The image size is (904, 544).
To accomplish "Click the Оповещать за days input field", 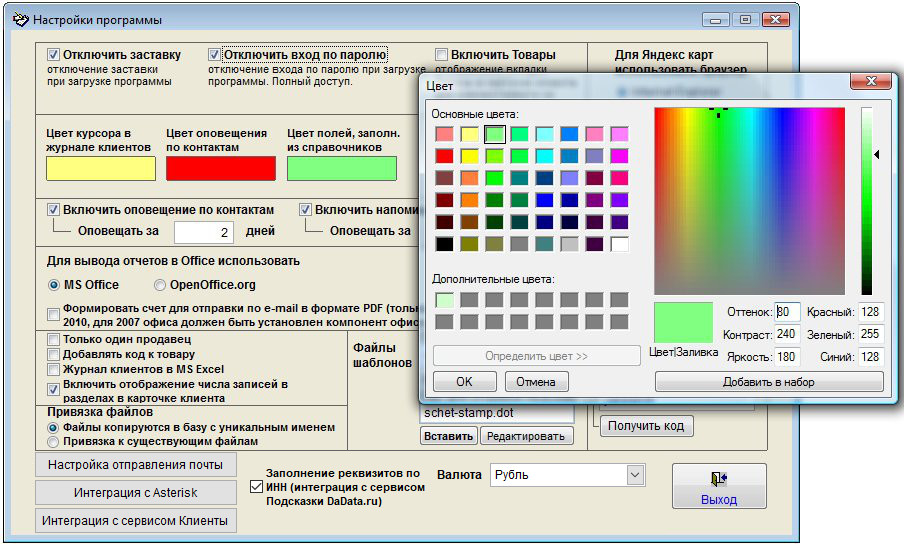I will 203,232.
